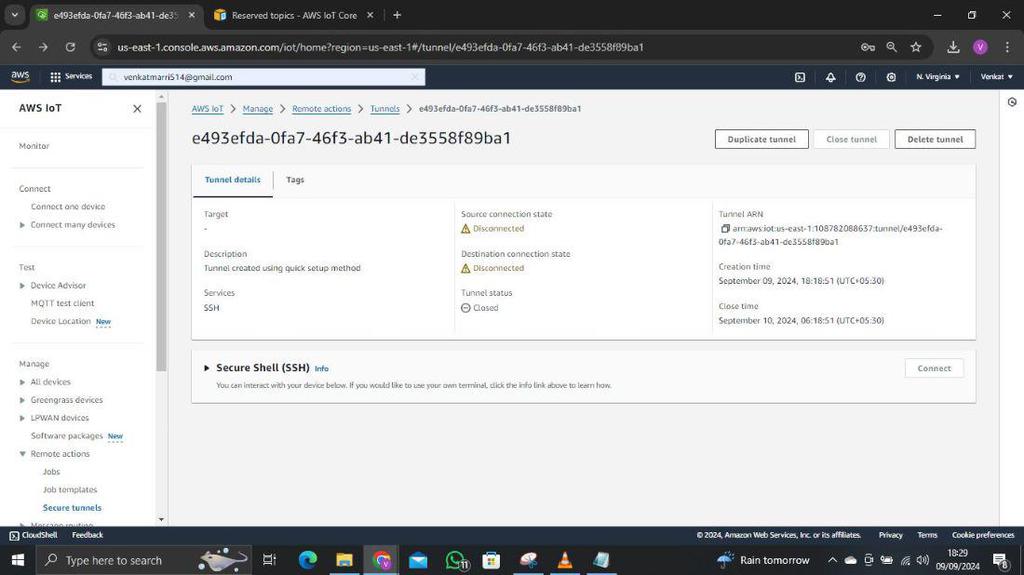The width and height of the screenshot is (1024, 575).
Task: Go to the Tunnels breadcrumb link
Action: [x=385, y=108]
